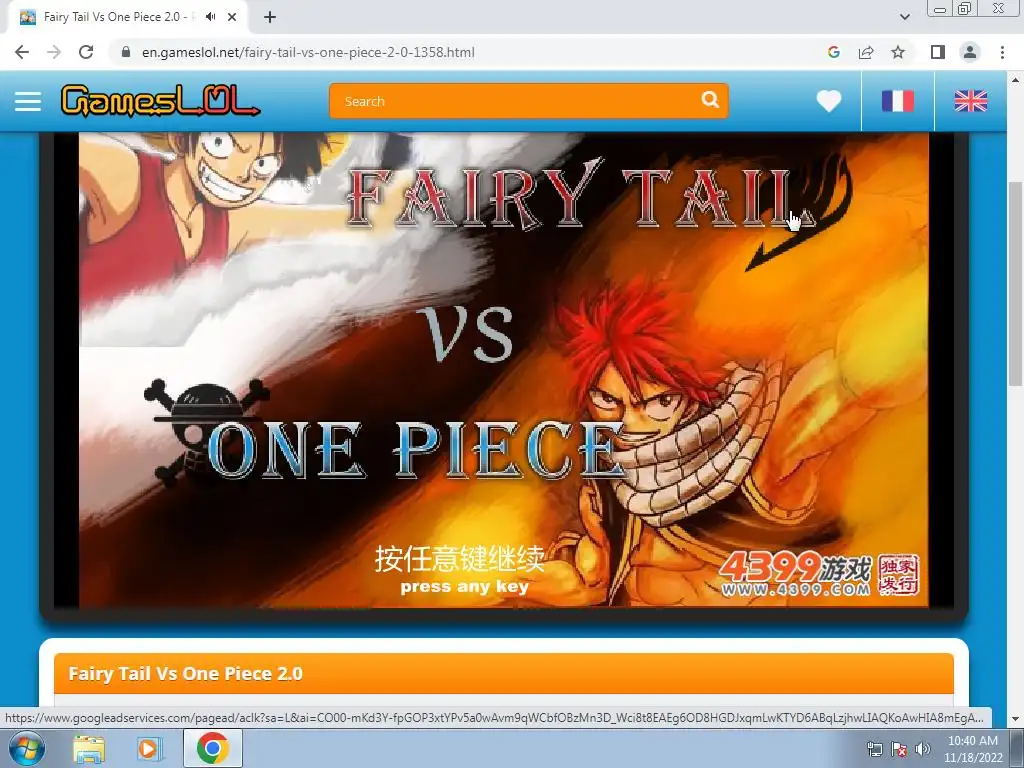1024x768 pixels.
Task: Click the network tray icon
Action: click(x=874, y=749)
